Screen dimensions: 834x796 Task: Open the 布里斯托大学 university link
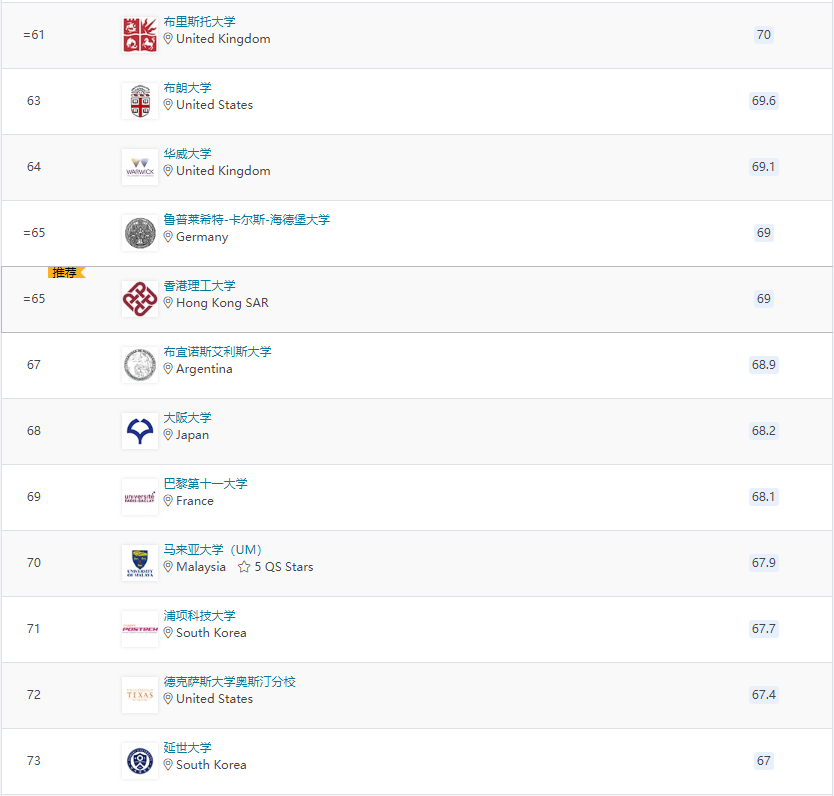(x=200, y=22)
